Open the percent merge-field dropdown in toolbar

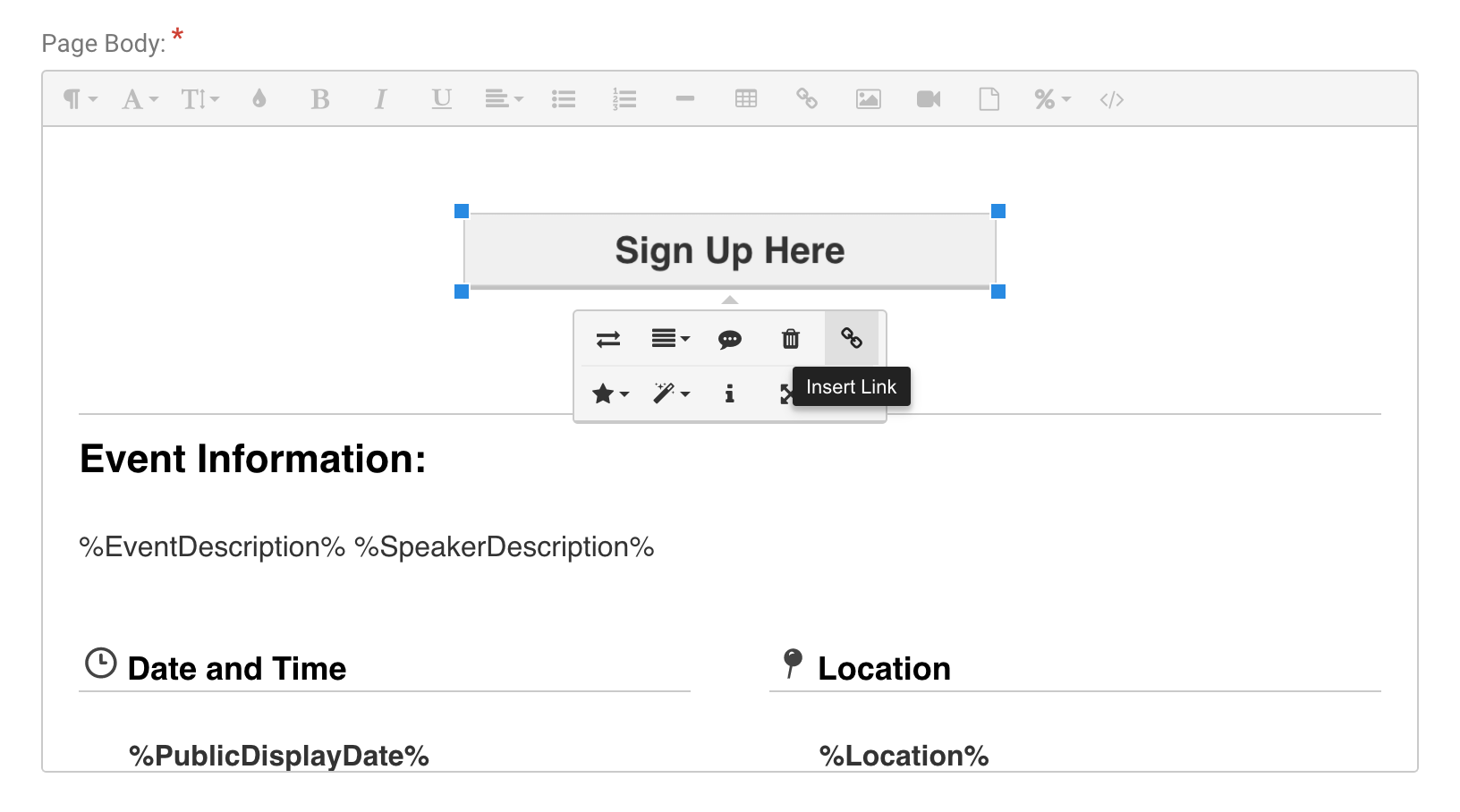tap(1051, 99)
